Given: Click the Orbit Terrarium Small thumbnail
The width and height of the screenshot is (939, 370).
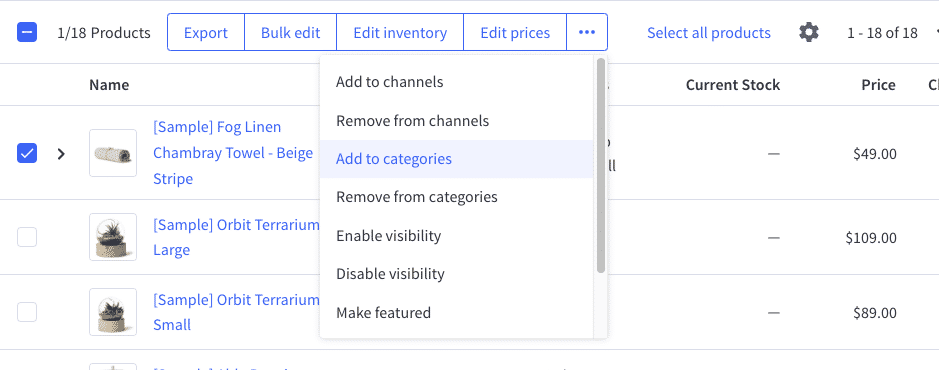Looking at the screenshot, I should [x=113, y=312].
